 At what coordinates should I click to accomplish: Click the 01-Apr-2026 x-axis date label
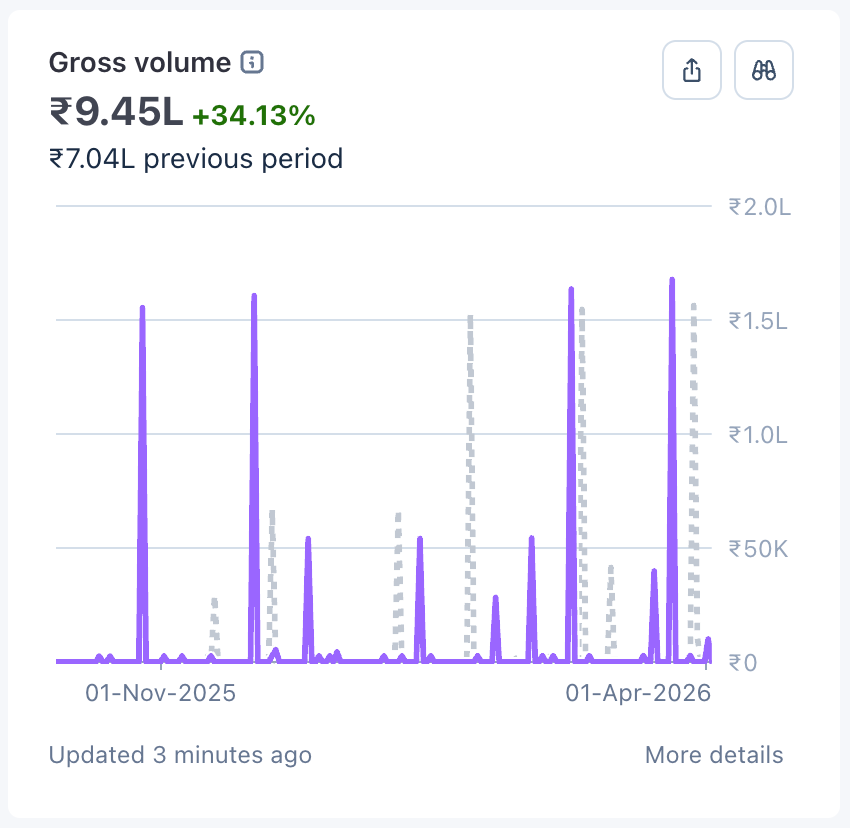point(638,693)
